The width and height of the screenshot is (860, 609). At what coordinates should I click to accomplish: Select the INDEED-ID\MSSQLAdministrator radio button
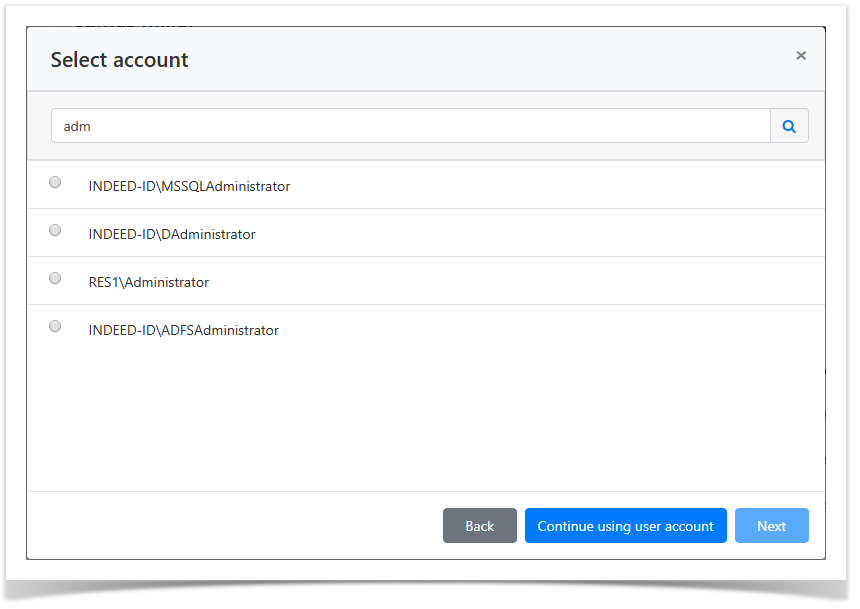click(55, 182)
